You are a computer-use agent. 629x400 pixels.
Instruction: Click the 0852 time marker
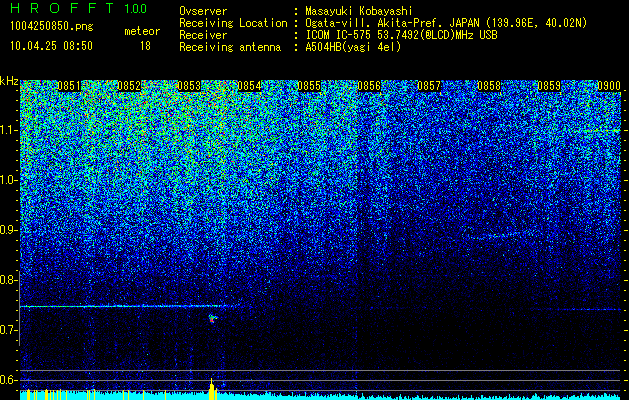129,86
